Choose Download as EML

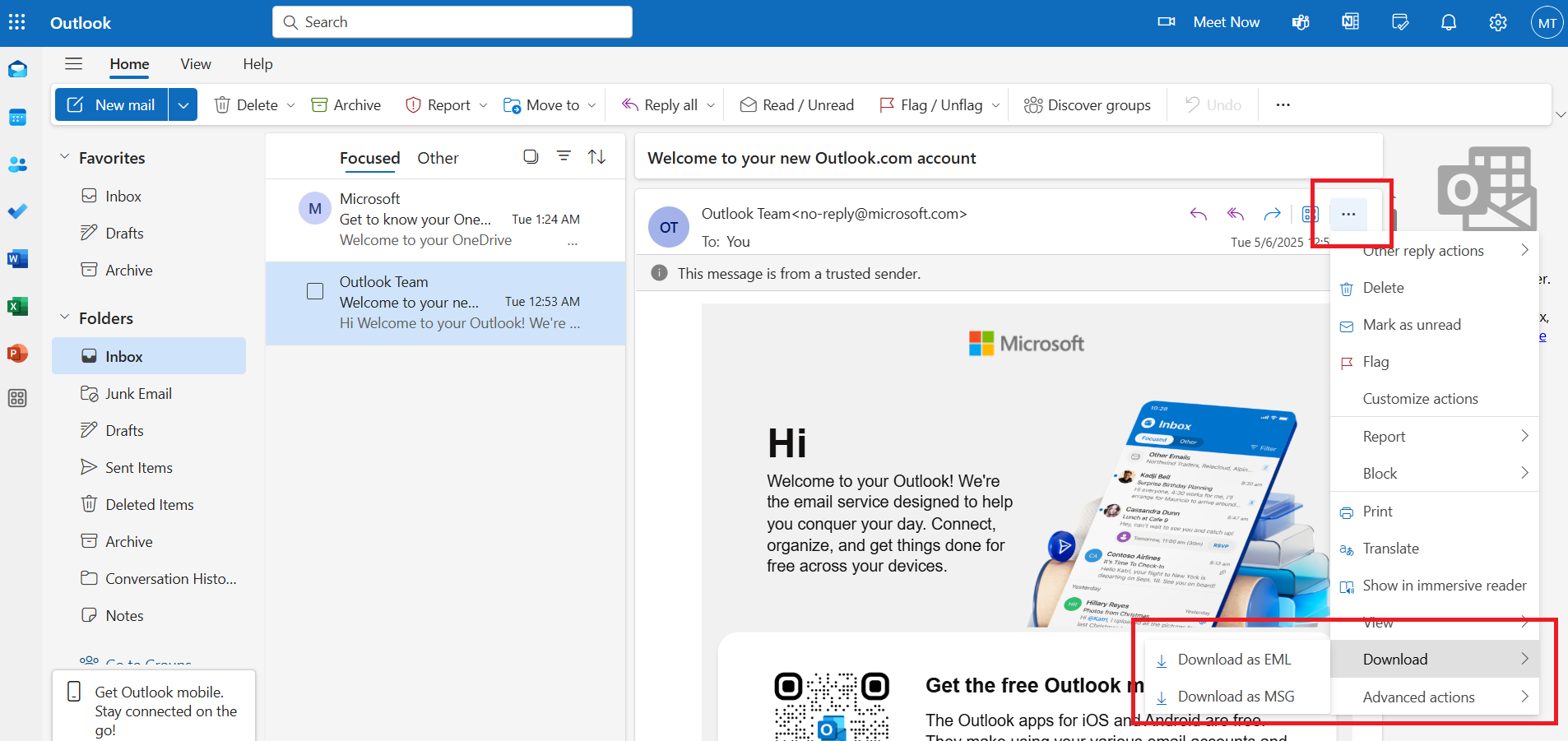pos(1237,660)
